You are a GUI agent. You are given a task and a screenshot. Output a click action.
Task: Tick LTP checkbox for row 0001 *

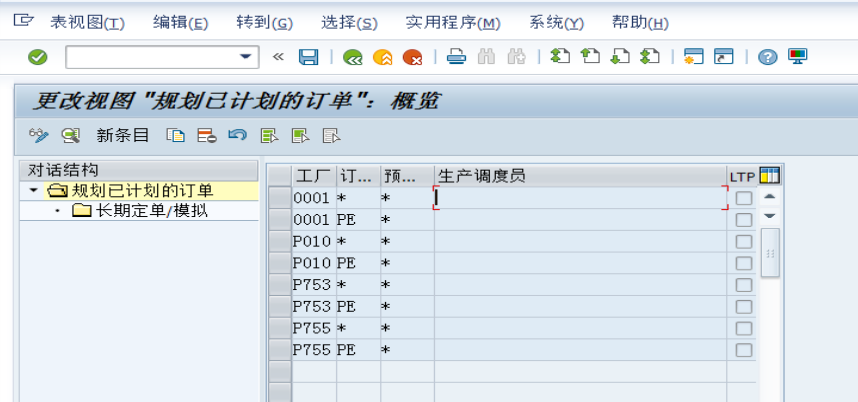(x=744, y=198)
